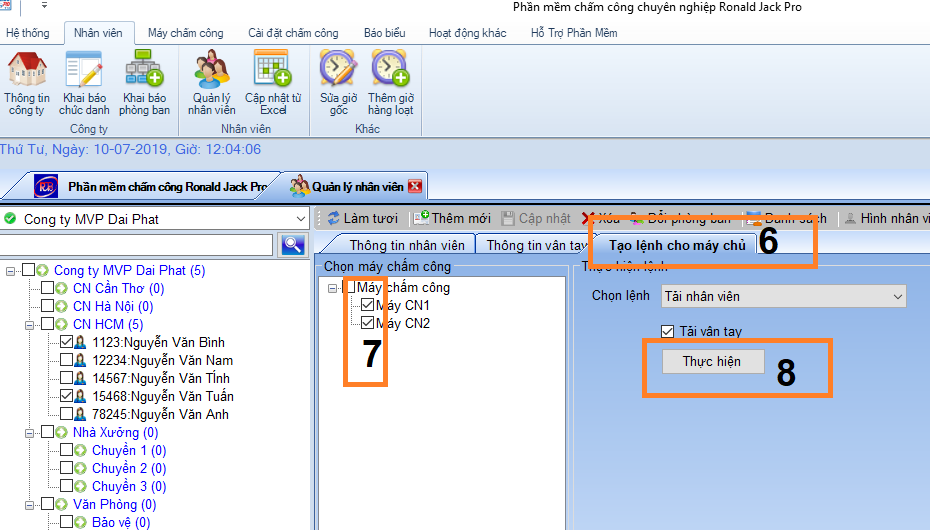
Task: Open Thông tin công ty house icon
Action: (x=27, y=69)
